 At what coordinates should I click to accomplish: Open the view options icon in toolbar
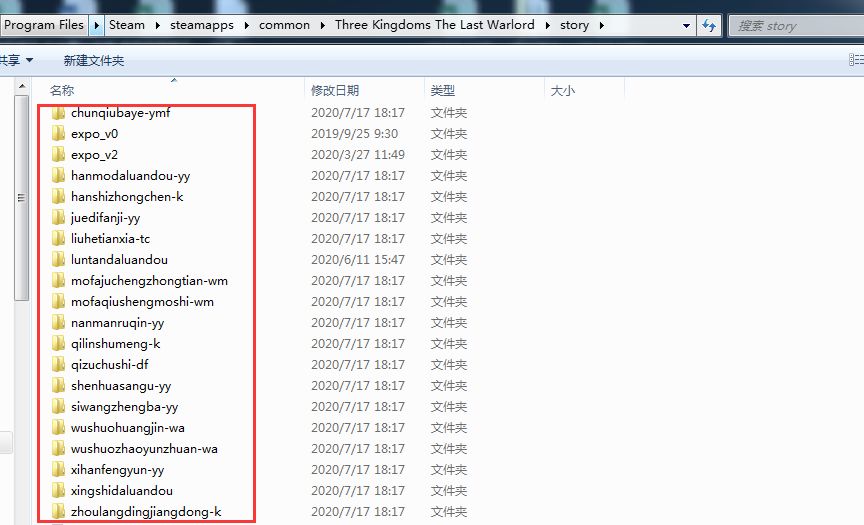[x=856, y=59]
